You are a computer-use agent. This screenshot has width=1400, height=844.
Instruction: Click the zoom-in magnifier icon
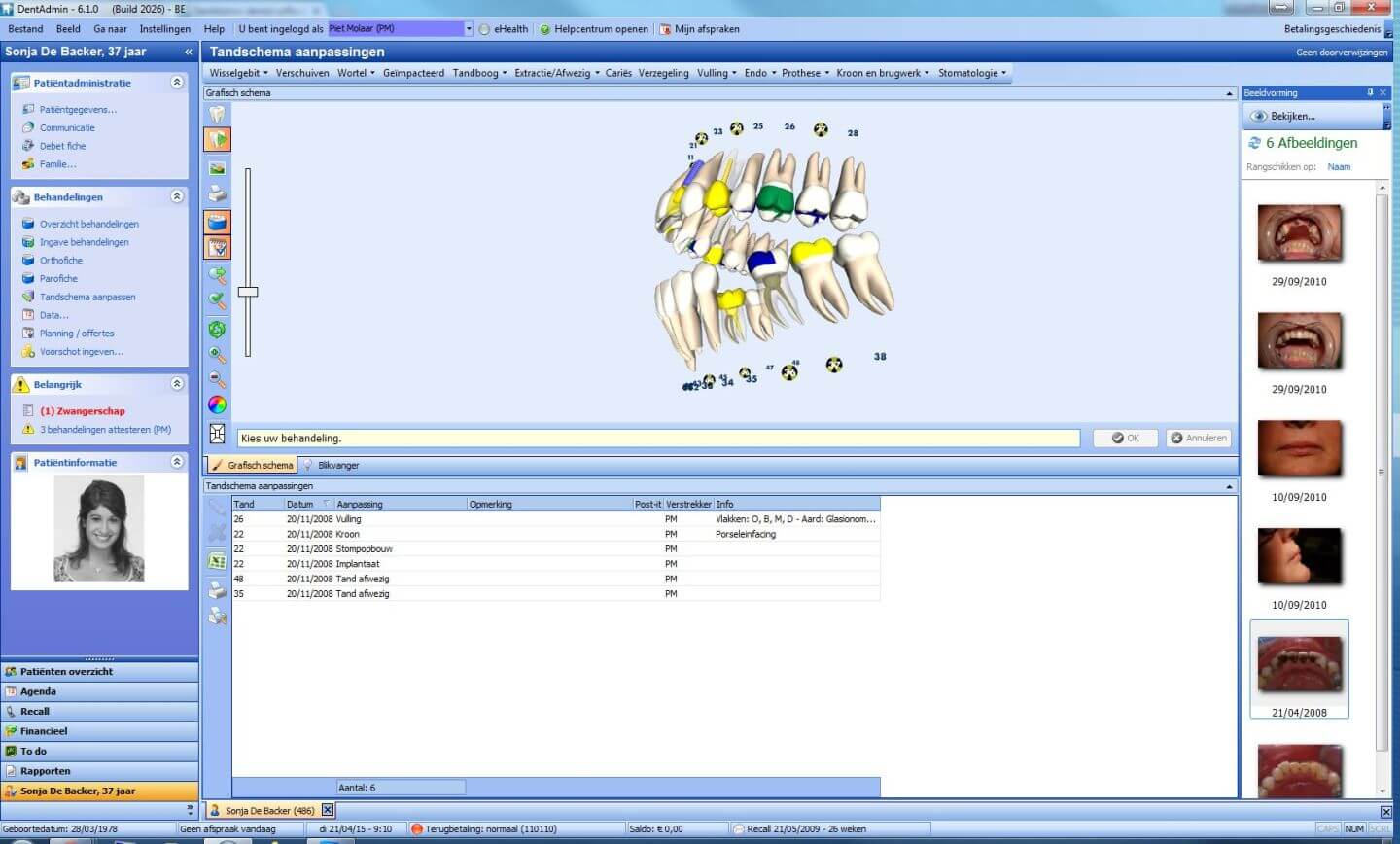click(217, 355)
